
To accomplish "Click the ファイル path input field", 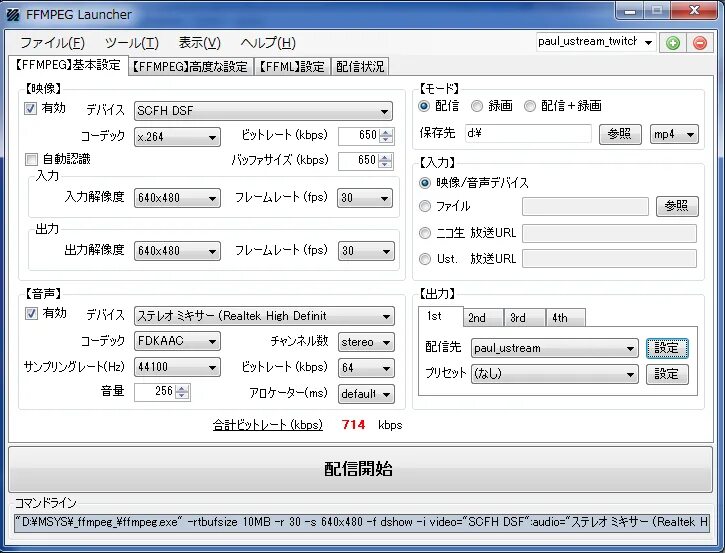I will tap(585, 206).
